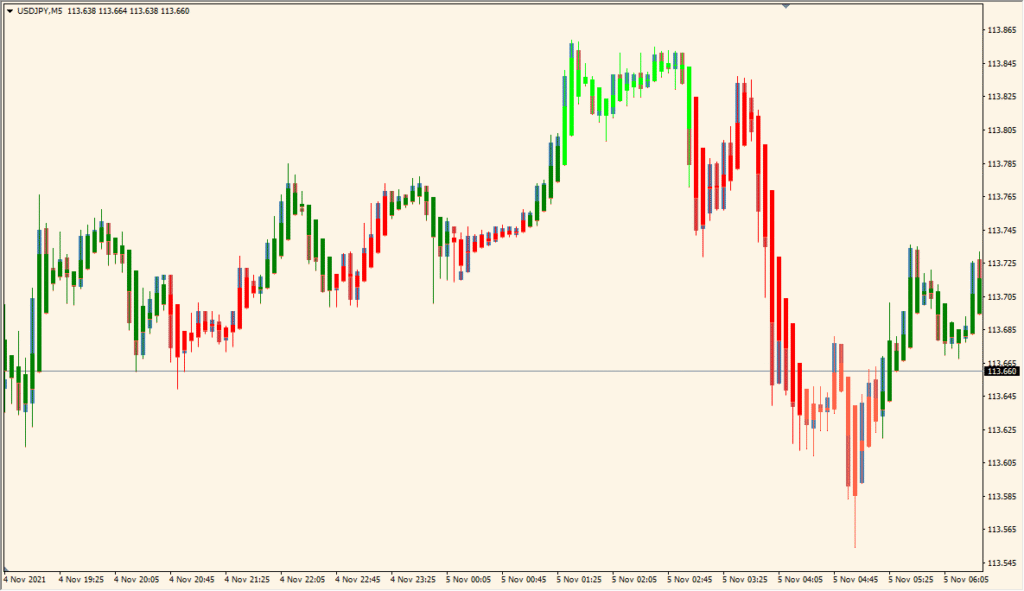Click the 5 Nov 06:05 time label
The height and width of the screenshot is (591, 1024).
tap(966, 579)
